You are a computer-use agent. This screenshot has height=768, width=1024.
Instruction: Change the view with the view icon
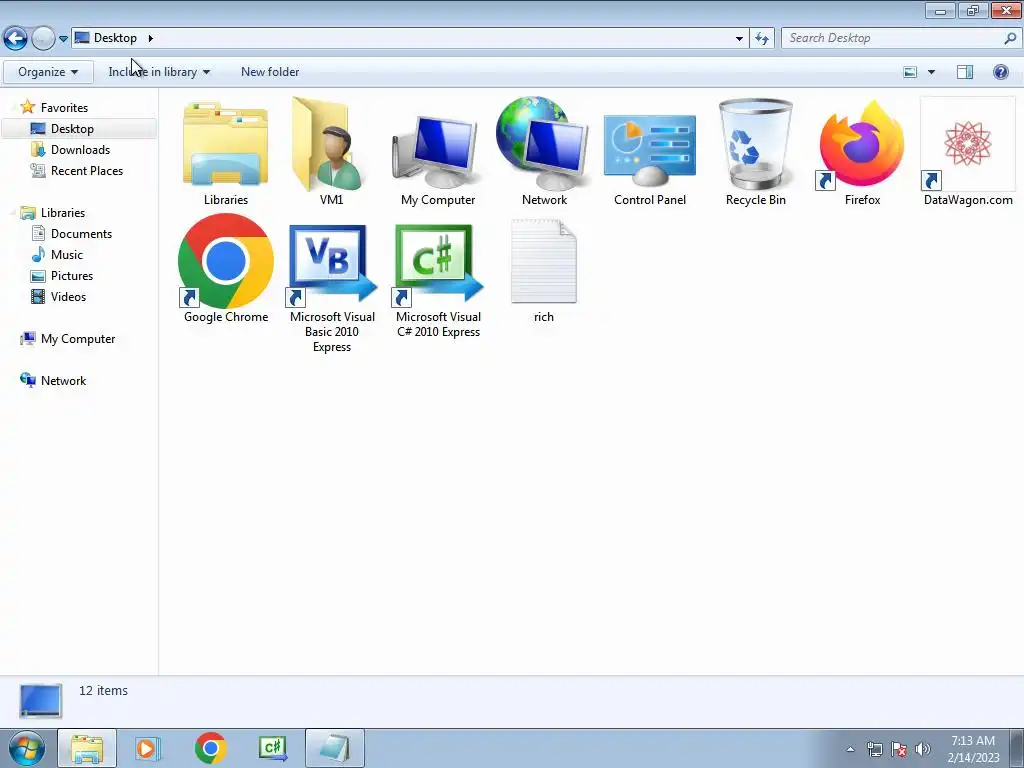pyautogui.click(x=910, y=72)
